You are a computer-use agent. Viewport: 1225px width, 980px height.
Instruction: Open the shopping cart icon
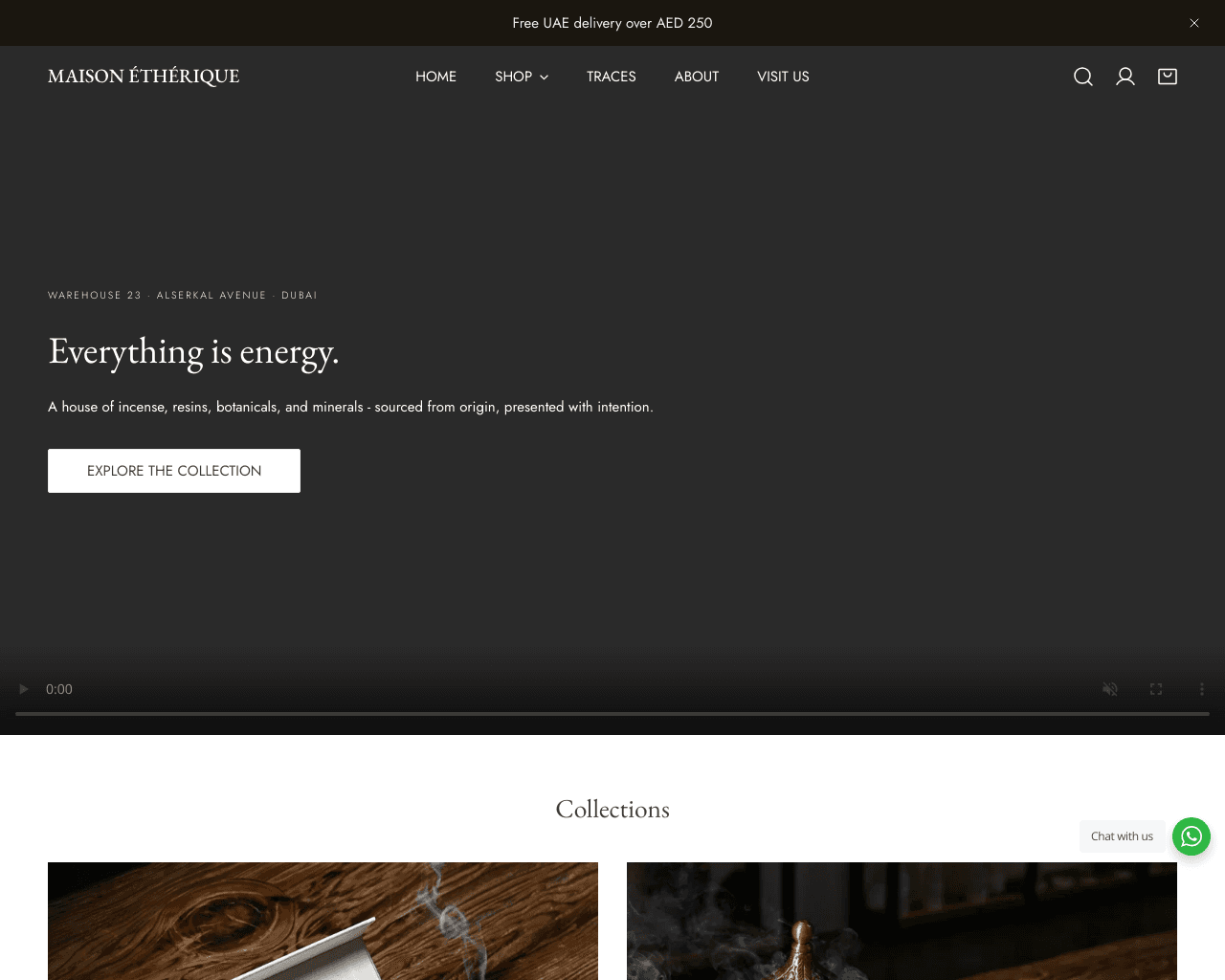pyautogui.click(x=1168, y=76)
